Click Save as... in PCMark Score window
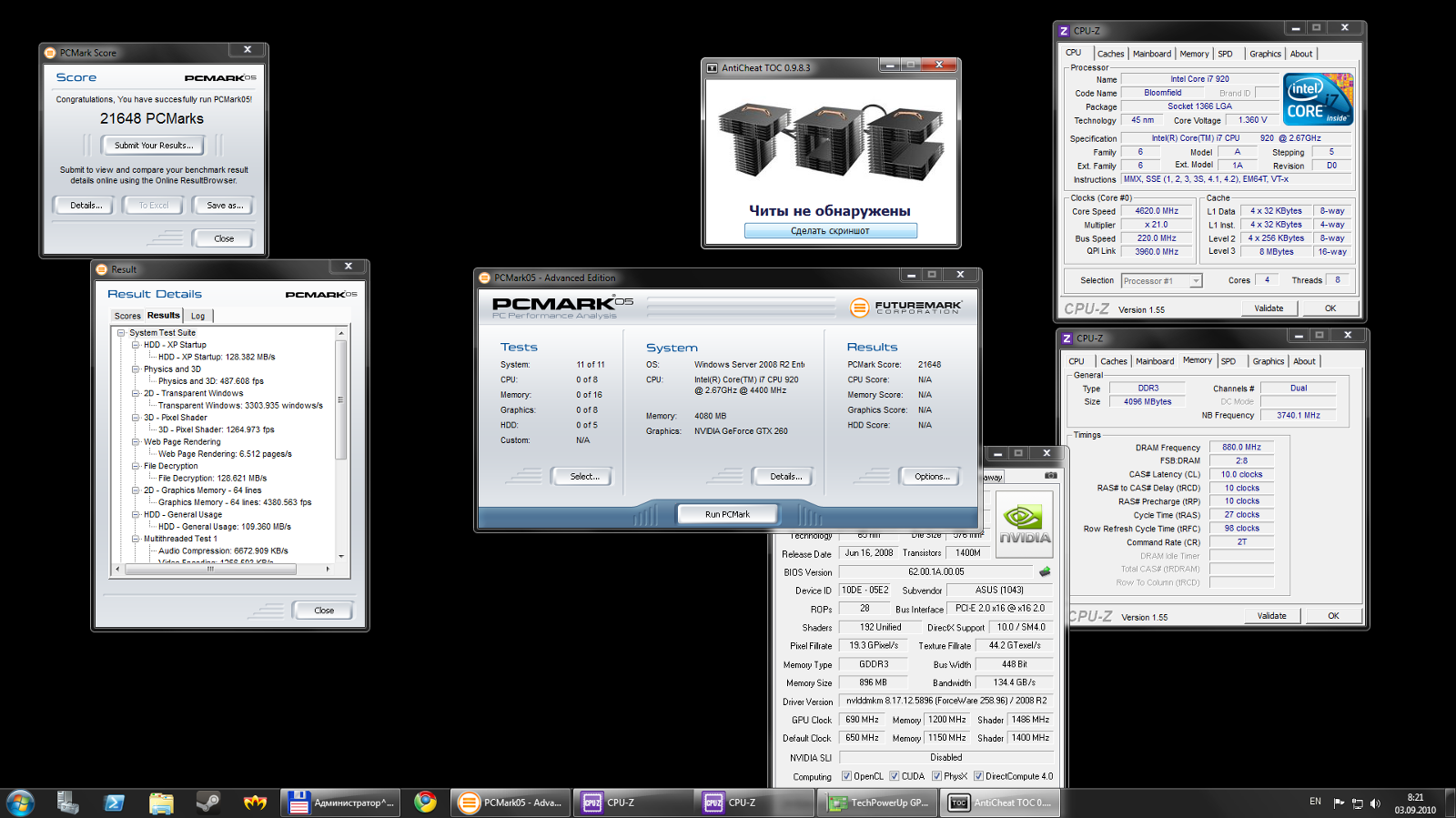The image size is (1456, 818). pyautogui.click(x=225, y=206)
